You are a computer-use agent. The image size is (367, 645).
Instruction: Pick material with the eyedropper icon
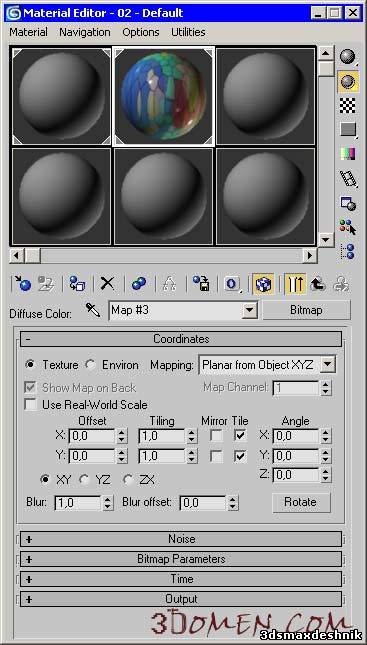93,310
